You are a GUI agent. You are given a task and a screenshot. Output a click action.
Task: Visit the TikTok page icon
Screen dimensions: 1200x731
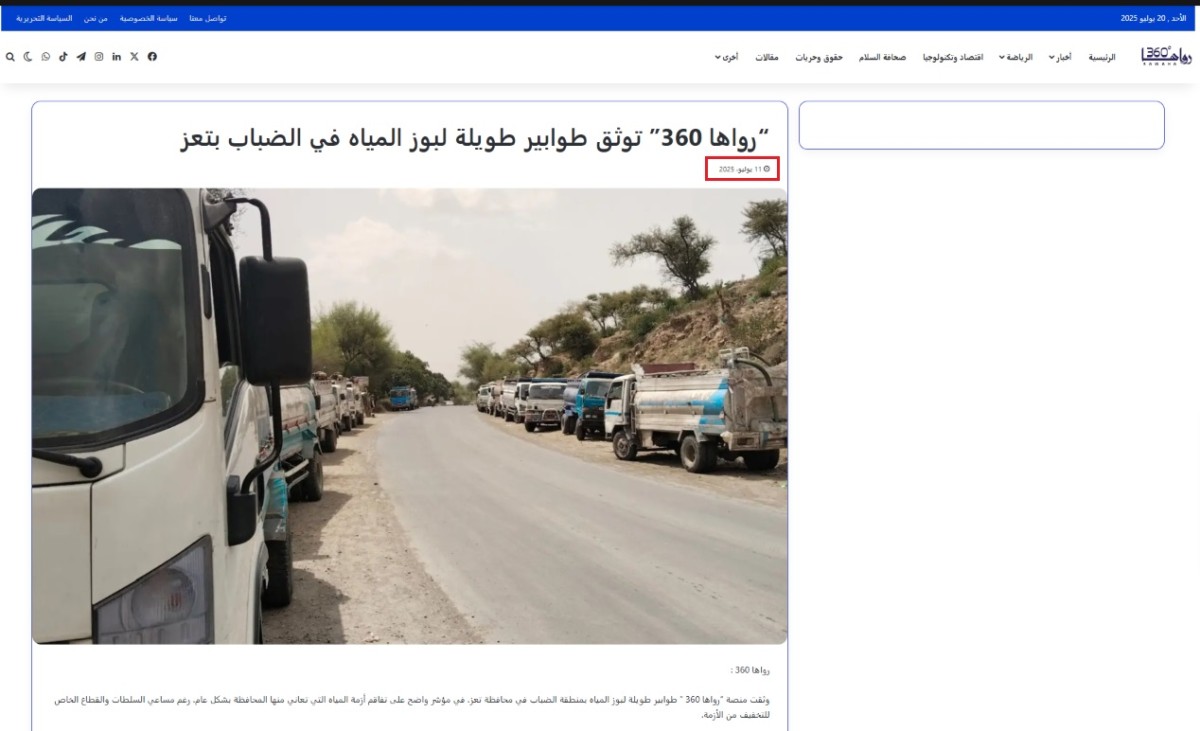tap(63, 57)
